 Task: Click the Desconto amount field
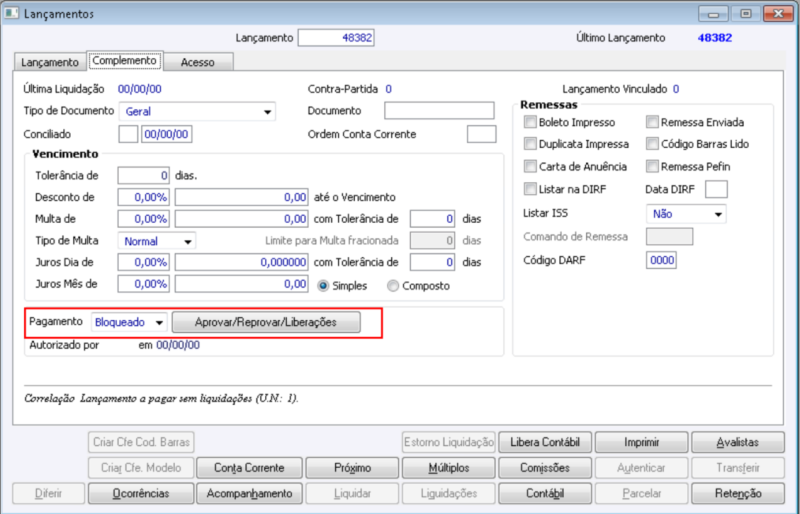click(x=241, y=197)
